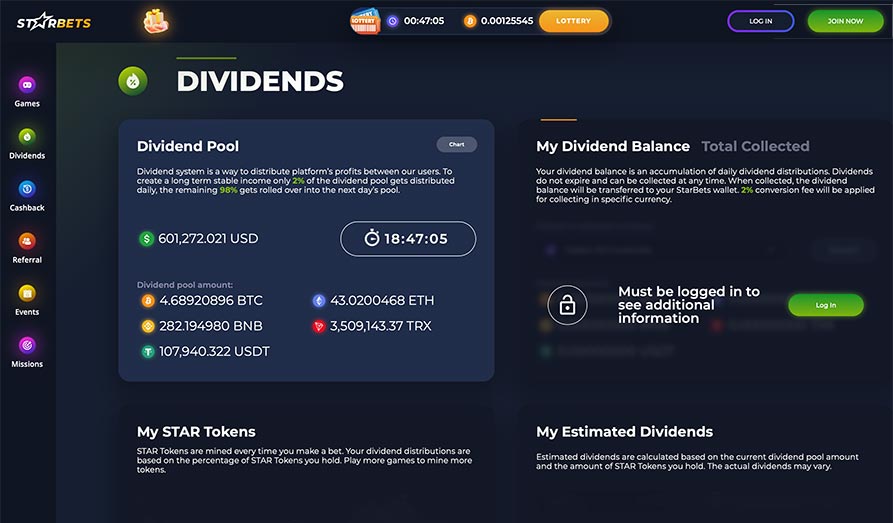The image size is (893, 523).
Task: Open the Events sidebar icon
Action: 27,293
